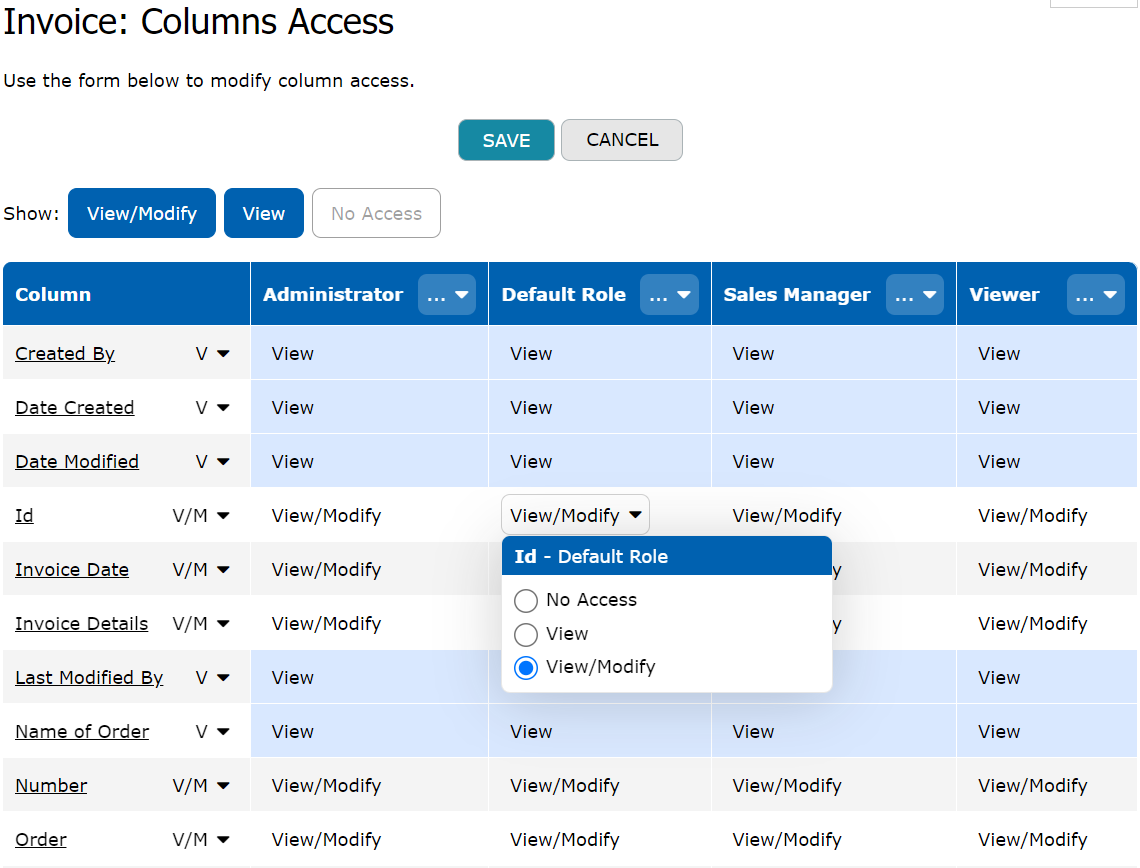The height and width of the screenshot is (868, 1140).
Task: Click the Id Default Role View/Modify dropdown
Action: pos(575,515)
